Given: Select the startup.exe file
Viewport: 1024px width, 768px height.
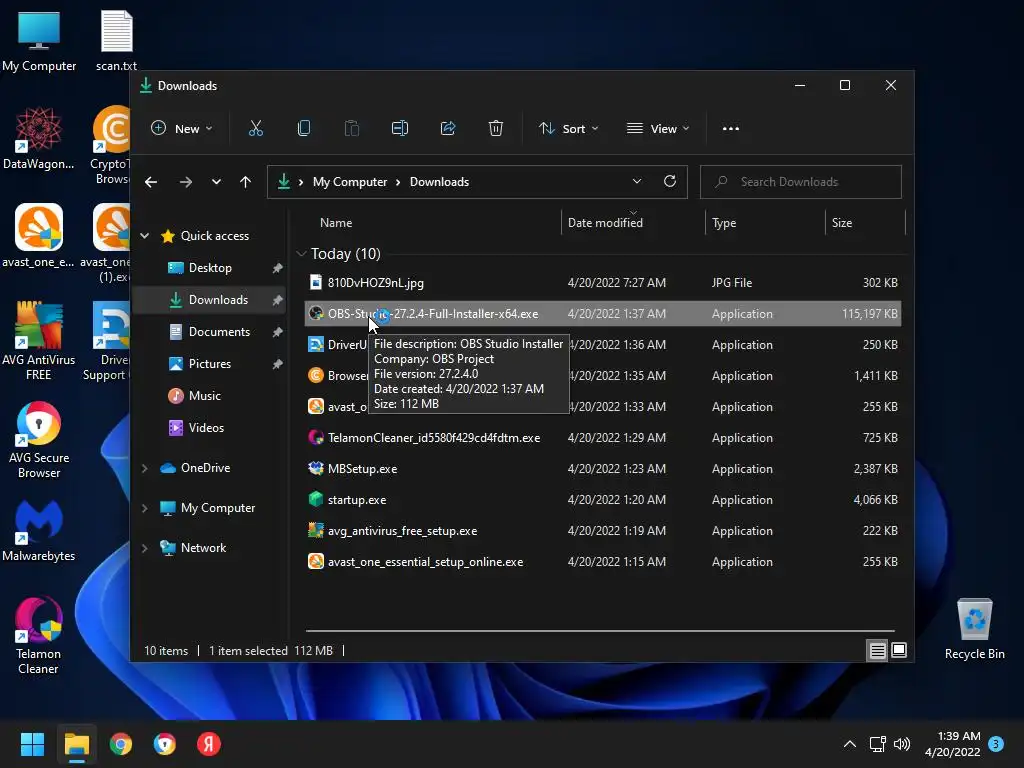Looking at the screenshot, I should (603, 500).
